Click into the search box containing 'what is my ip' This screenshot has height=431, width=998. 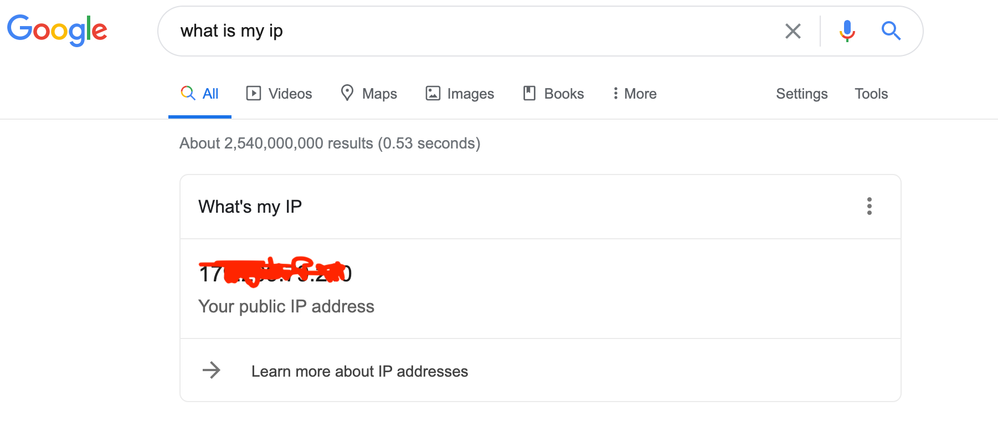pyautogui.click(x=471, y=31)
